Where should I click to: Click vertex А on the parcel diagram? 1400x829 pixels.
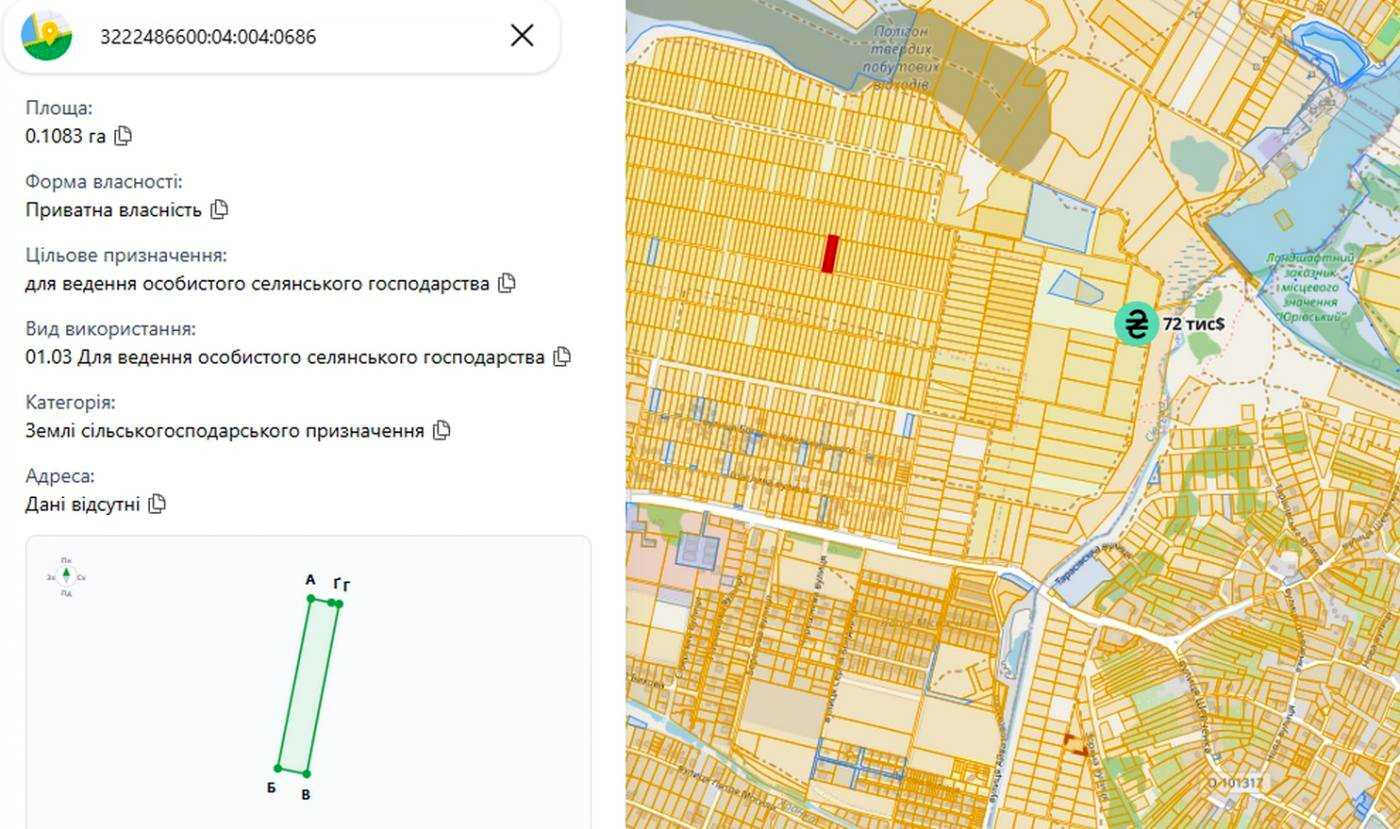(x=311, y=599)
